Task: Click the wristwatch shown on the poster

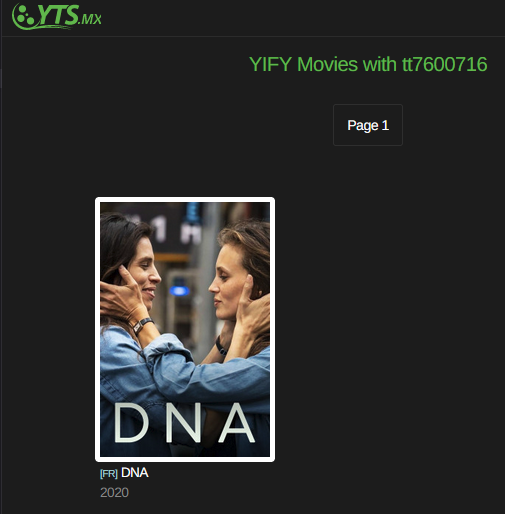Action: pyautogui.click(x=143, y=325)
